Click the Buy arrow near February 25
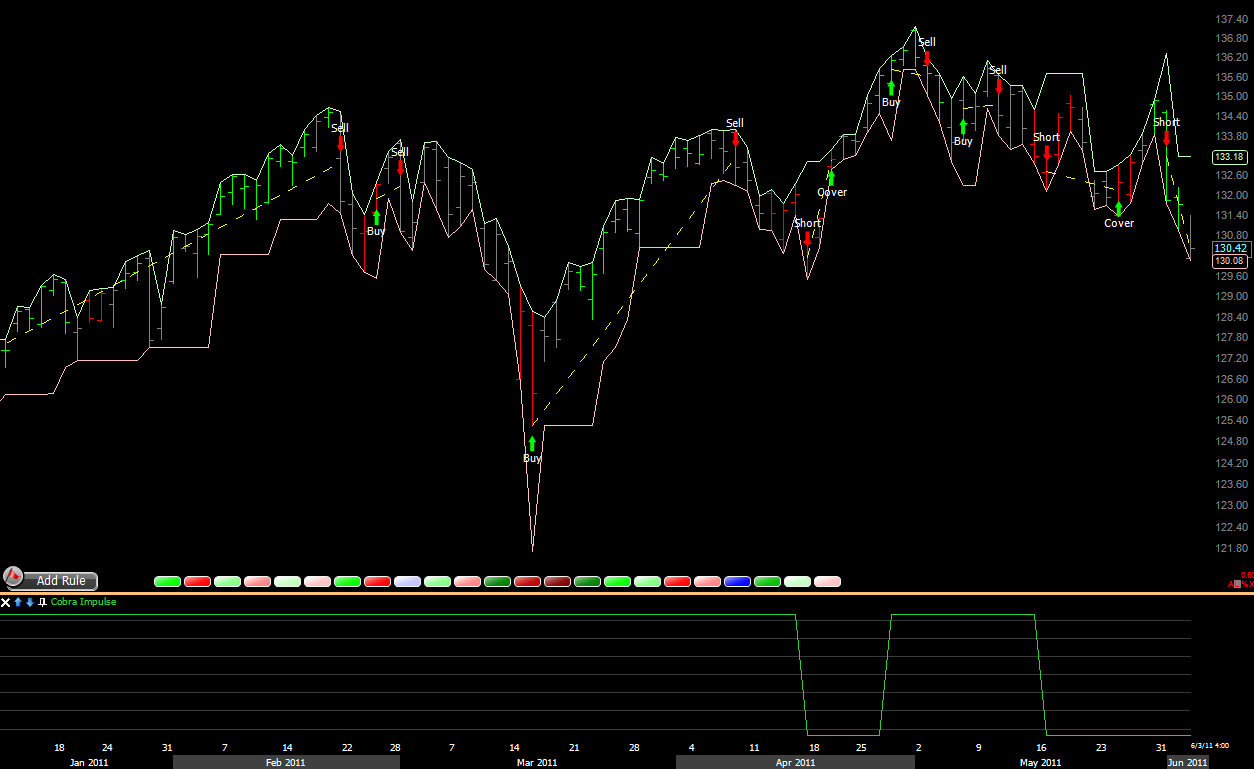Viewport: 1254px width, 769px height. (x=376, y=216)
